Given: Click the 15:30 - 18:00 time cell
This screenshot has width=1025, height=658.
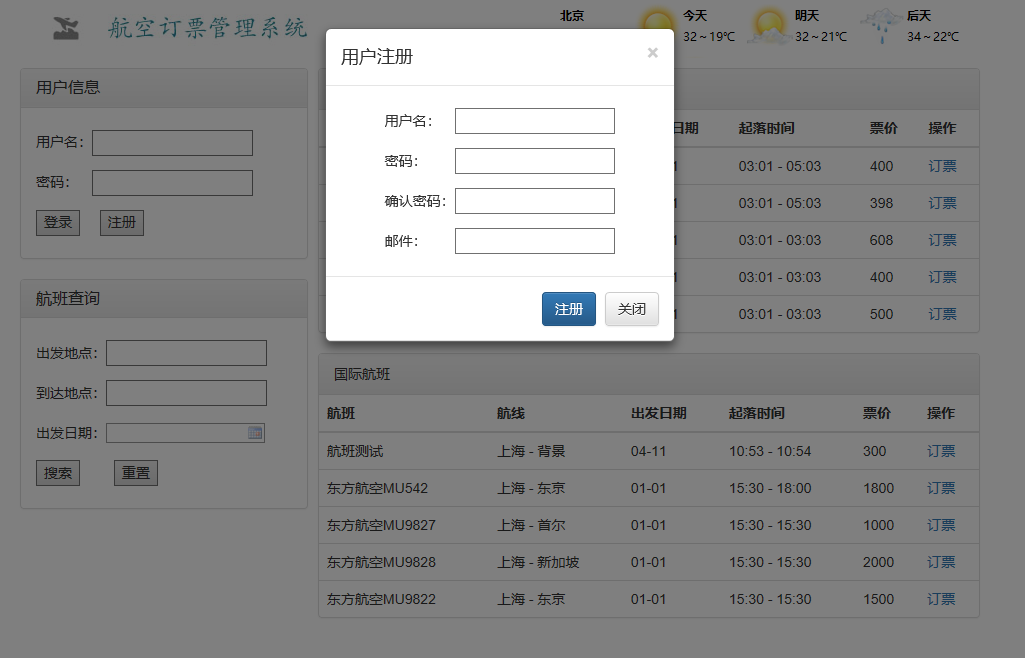Looking at the screenshot, I should (x=770, y=489).
